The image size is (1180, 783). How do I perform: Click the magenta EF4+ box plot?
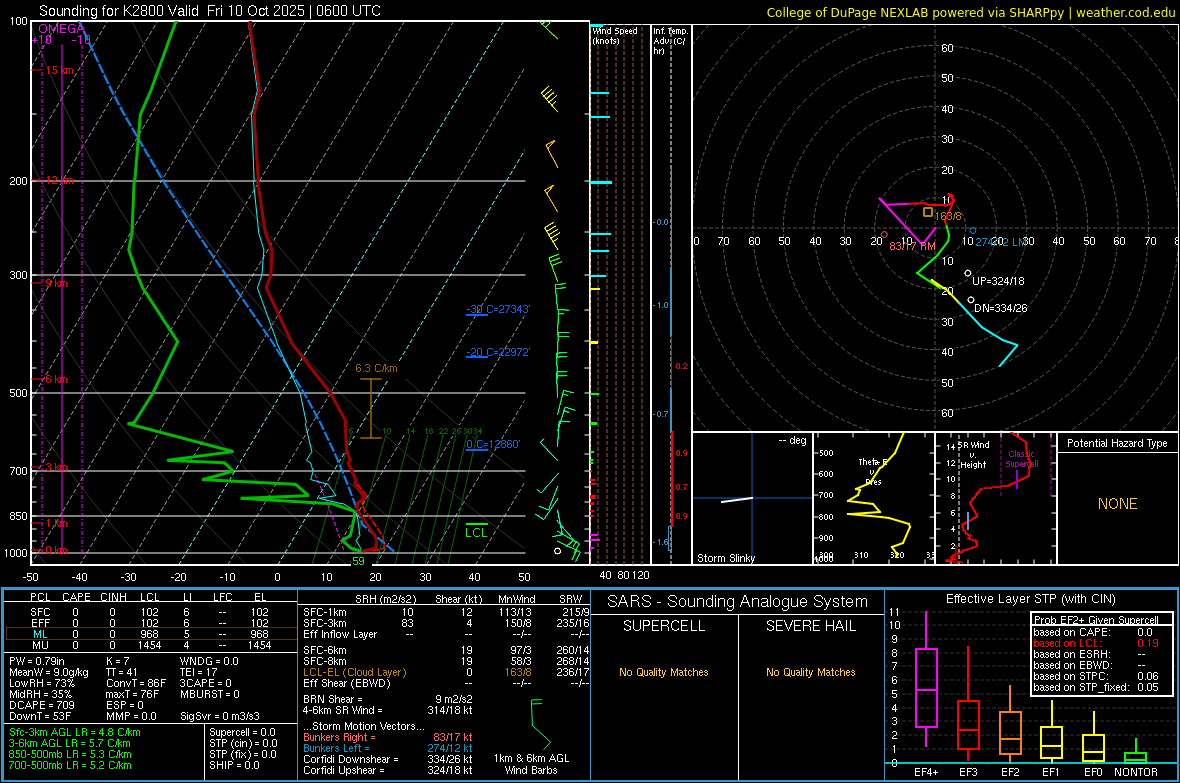click(x=926, y=679)
